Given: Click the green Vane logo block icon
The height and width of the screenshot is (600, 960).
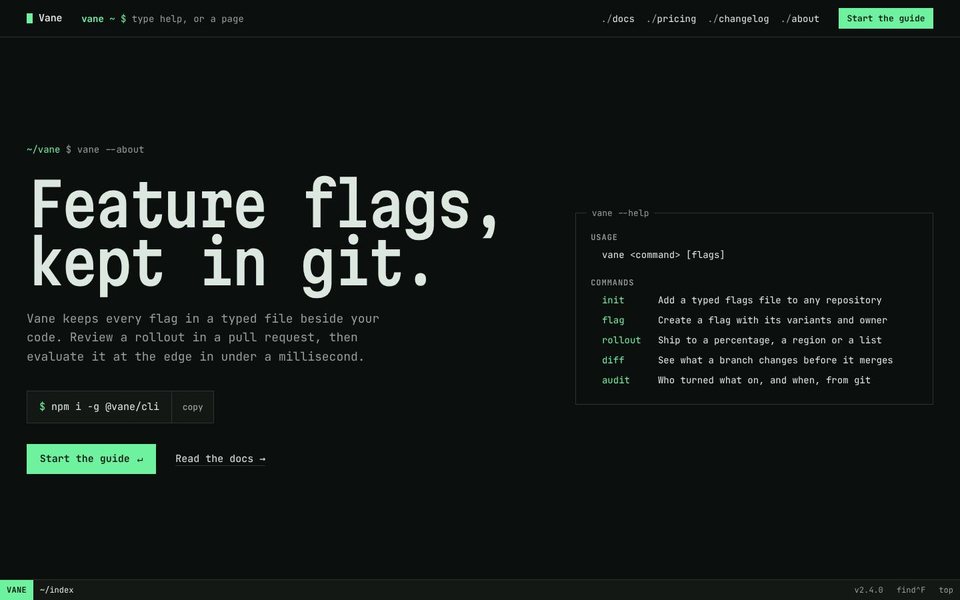Looking at the screenshot, I should click(x=29, y=18).
